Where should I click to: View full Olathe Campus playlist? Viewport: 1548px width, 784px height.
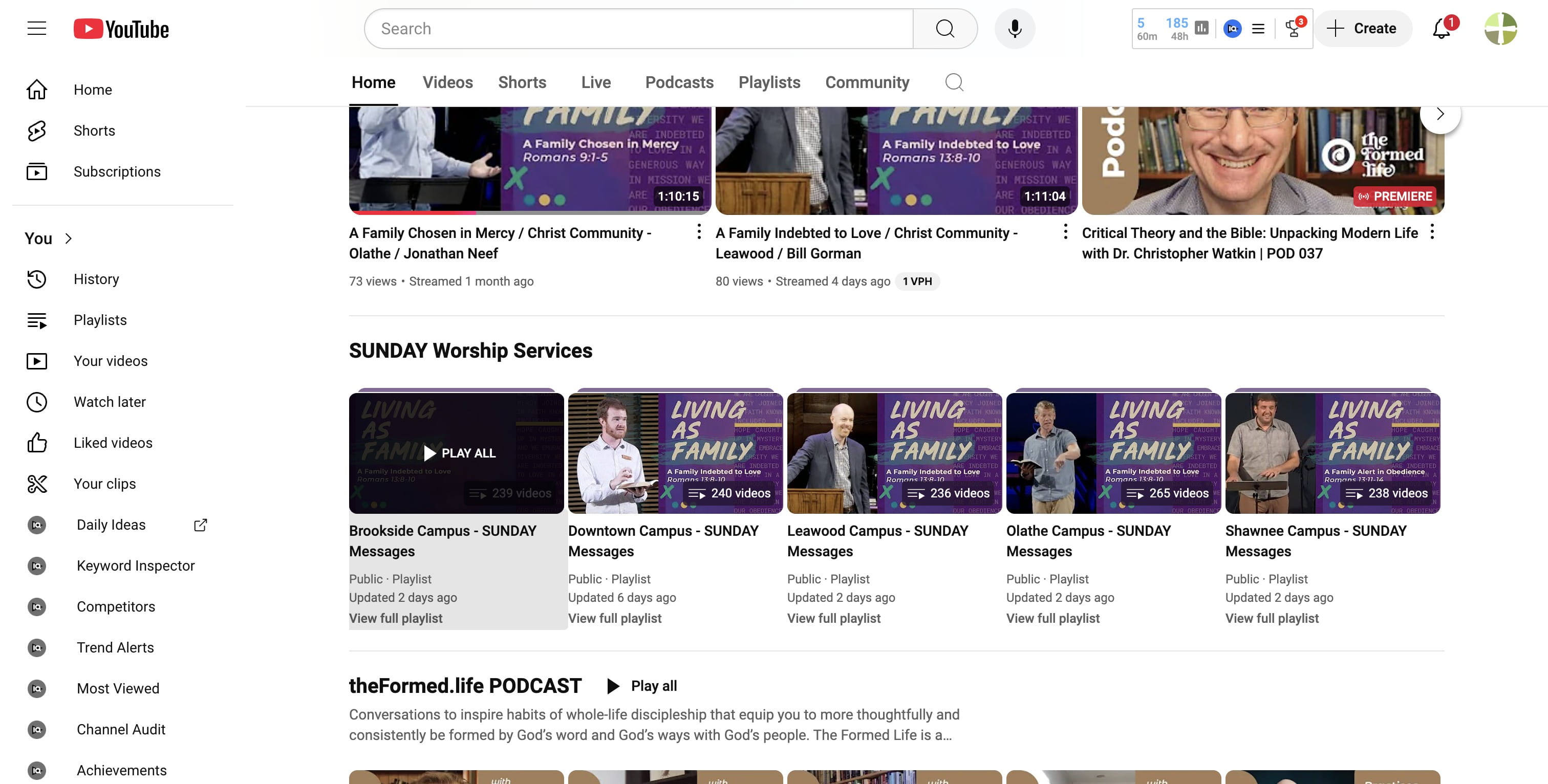(x=1053, y=618)
